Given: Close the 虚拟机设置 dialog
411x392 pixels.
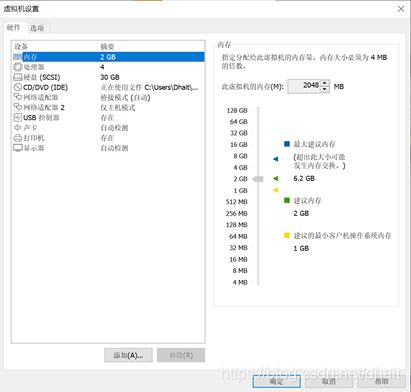Looking at the screenshot, I should pyautogui.click(x=401, y=9).
